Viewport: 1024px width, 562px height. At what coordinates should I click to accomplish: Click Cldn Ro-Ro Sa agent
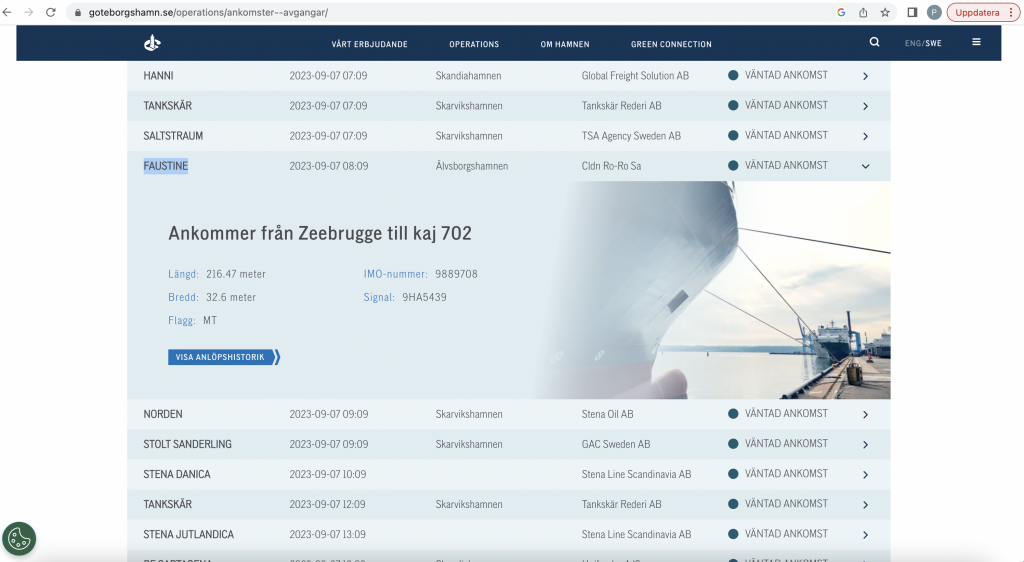coord(611,166)
